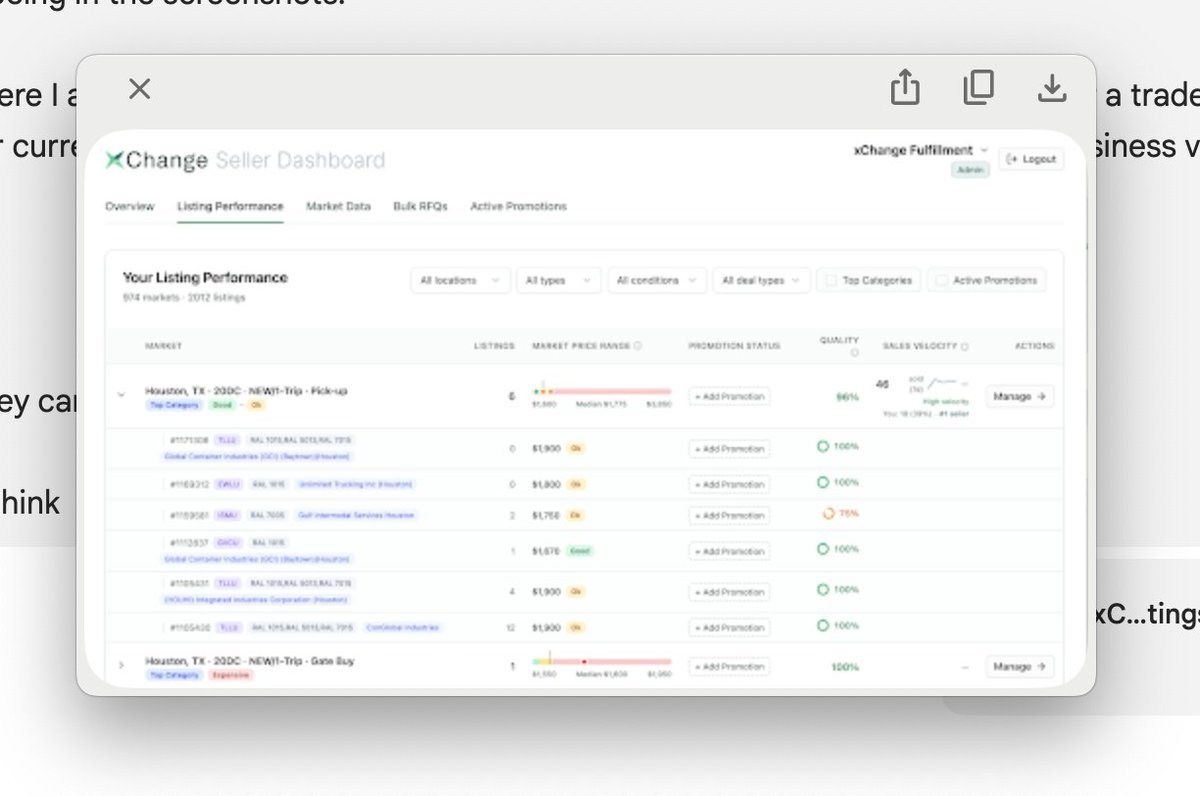Click Manage for the Houston Gate Buy market
This screenshot has width=1200, height=796.
pyautogui.click(x=1019, y=666)
